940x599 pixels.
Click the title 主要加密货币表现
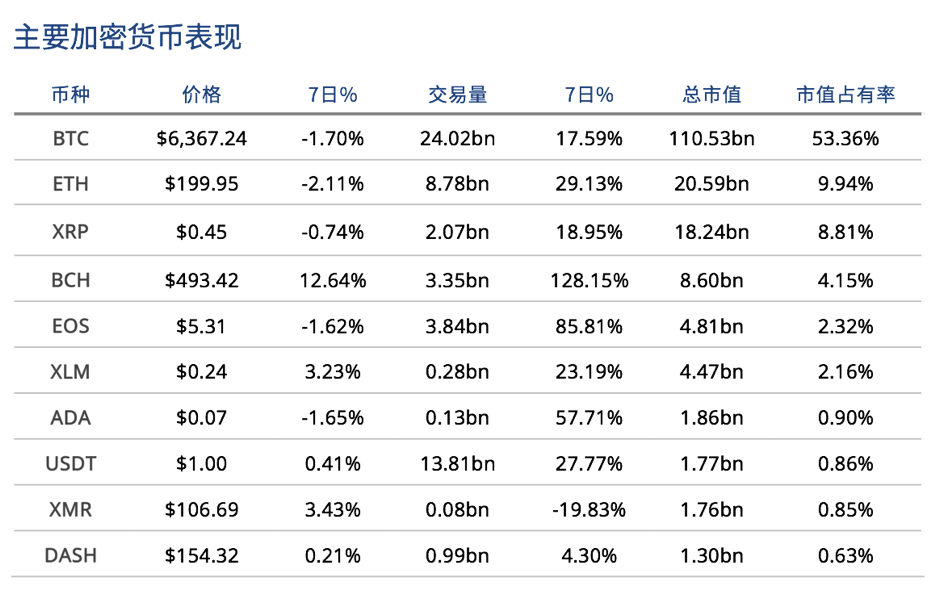point(128,37)
